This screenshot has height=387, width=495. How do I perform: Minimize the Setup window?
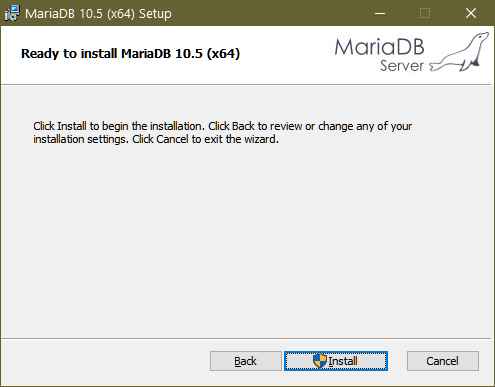tap(380, 13)
